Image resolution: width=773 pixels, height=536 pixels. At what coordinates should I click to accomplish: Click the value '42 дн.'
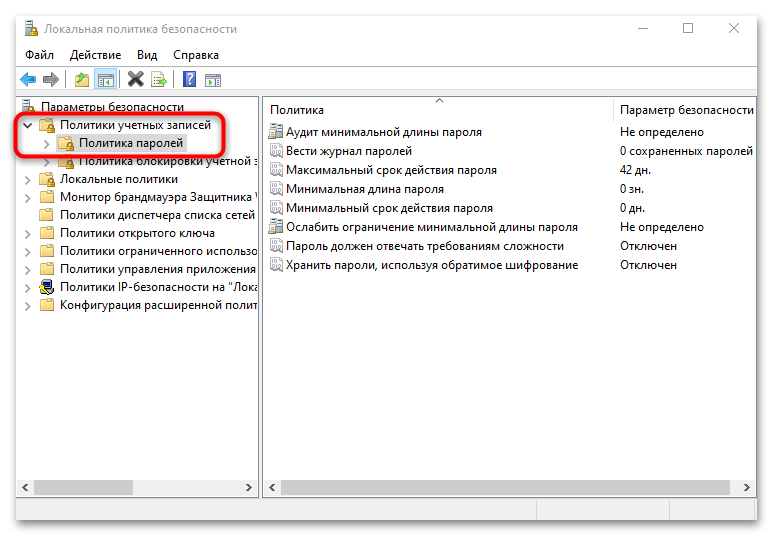tap(635, 170)
